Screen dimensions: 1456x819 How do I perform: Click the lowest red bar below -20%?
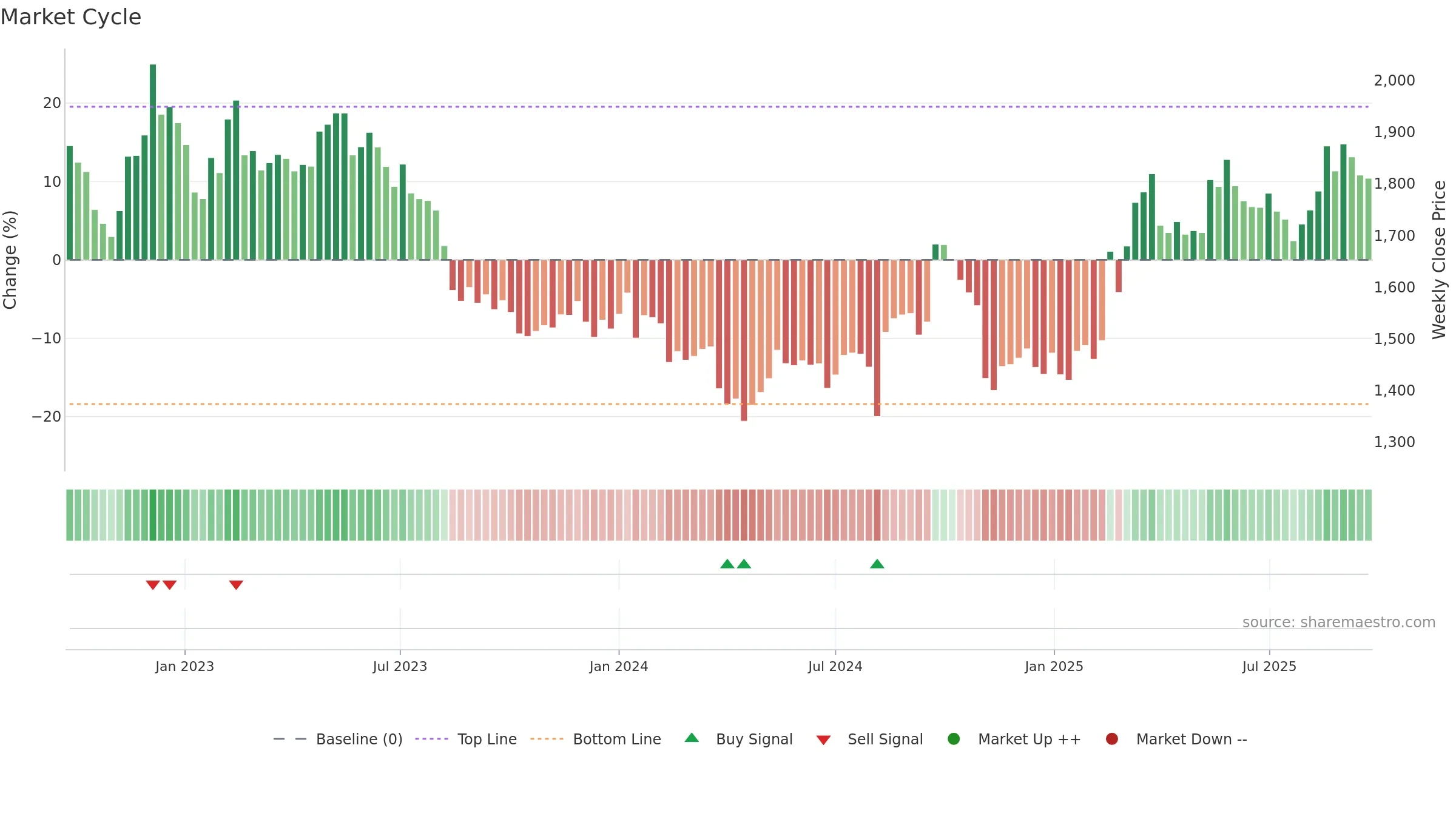coord(744,340)
